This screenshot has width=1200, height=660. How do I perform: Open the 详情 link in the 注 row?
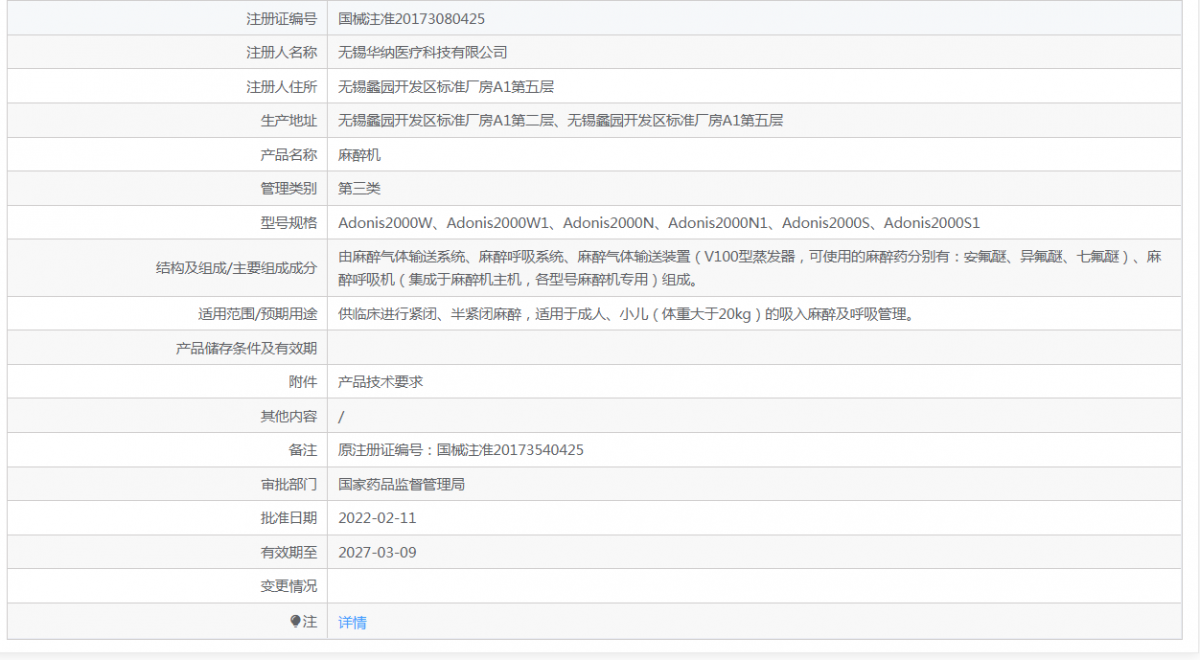[x=352, y=622]
